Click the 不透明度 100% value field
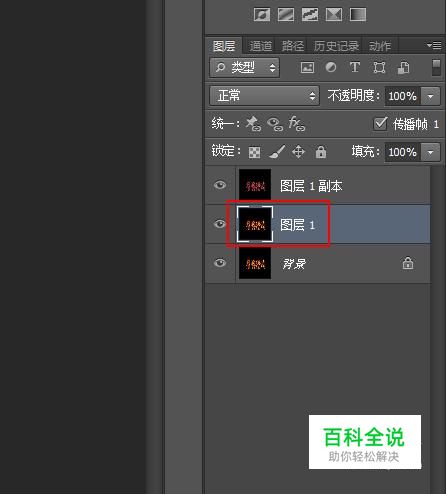 (x=403, y=96)
